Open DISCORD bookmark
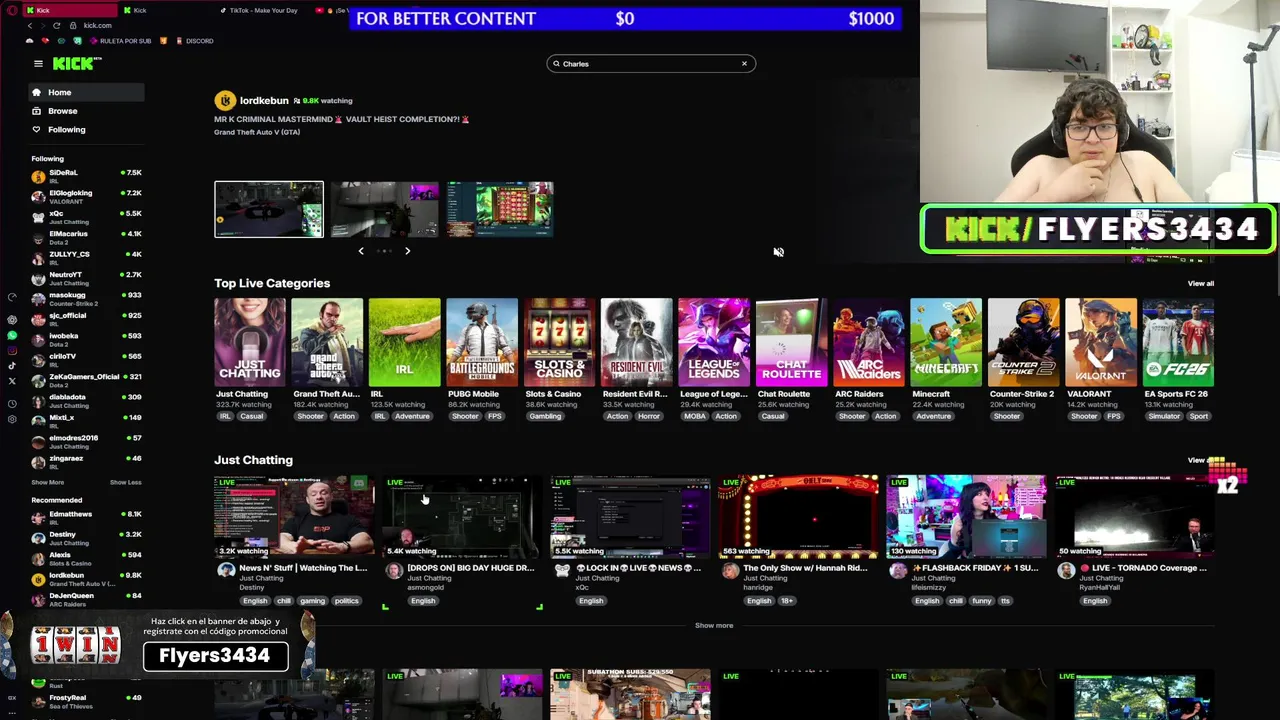 point(194,41)
